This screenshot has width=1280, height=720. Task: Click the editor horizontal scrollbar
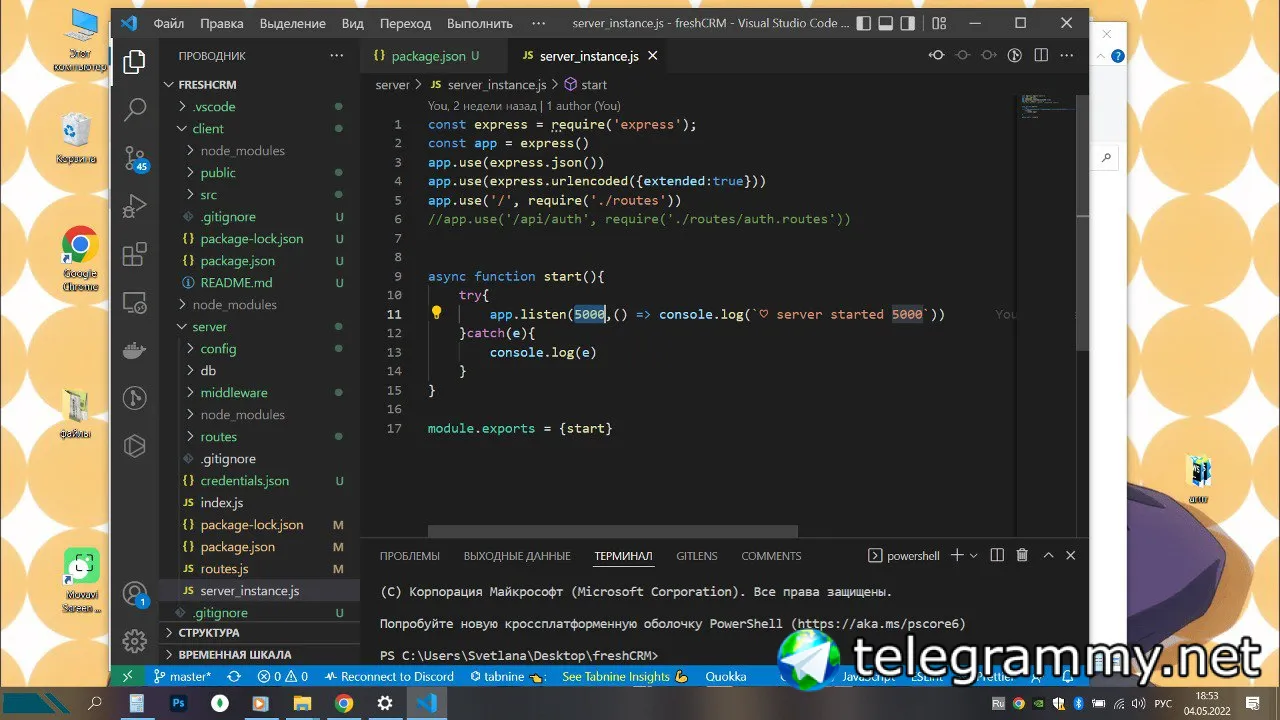(x=612, y=532)
